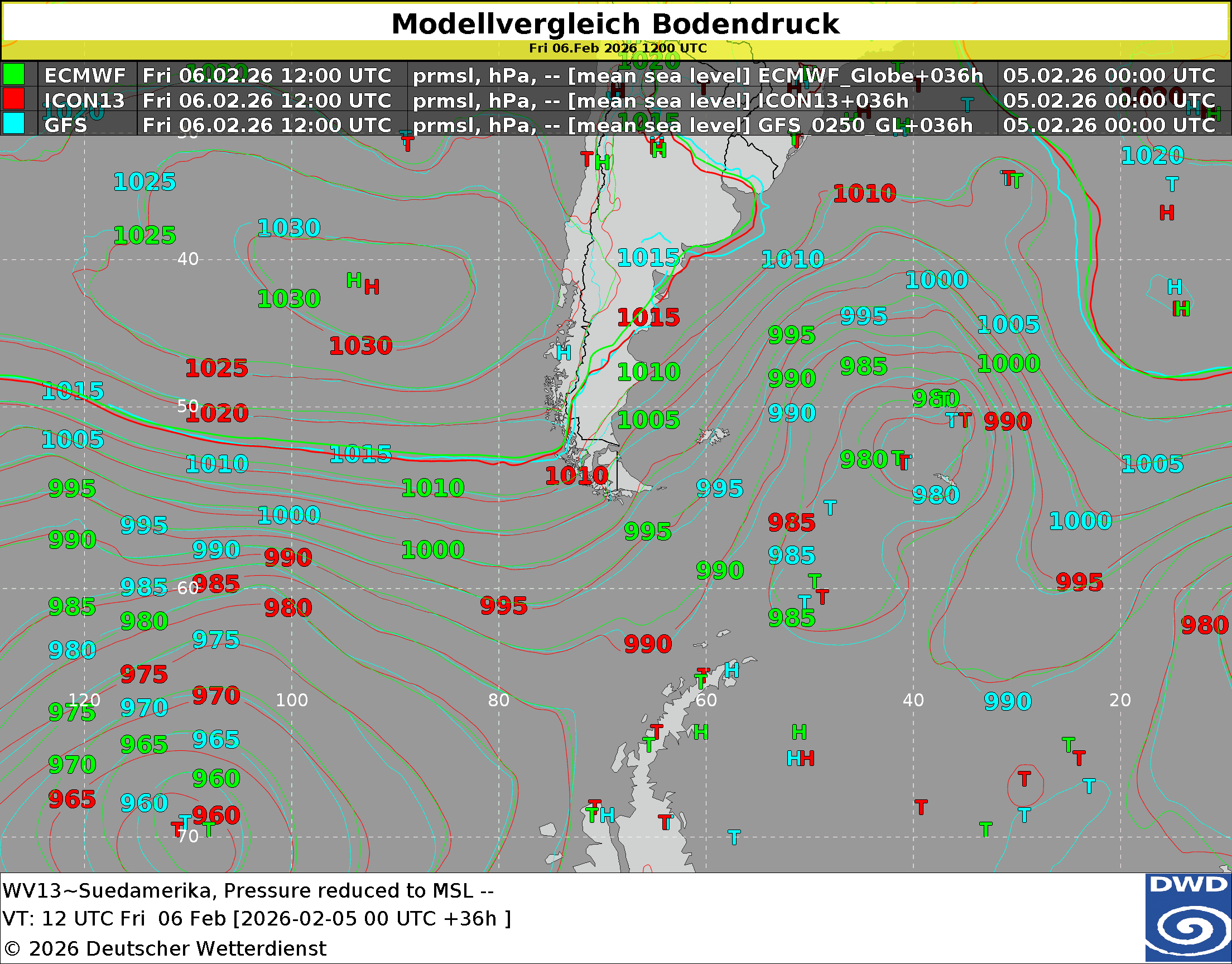Screen dimensions: 1232x964
Task: Click the green ECMWF legend swatch
Action: pyautogui.click(x=13, y=75)
